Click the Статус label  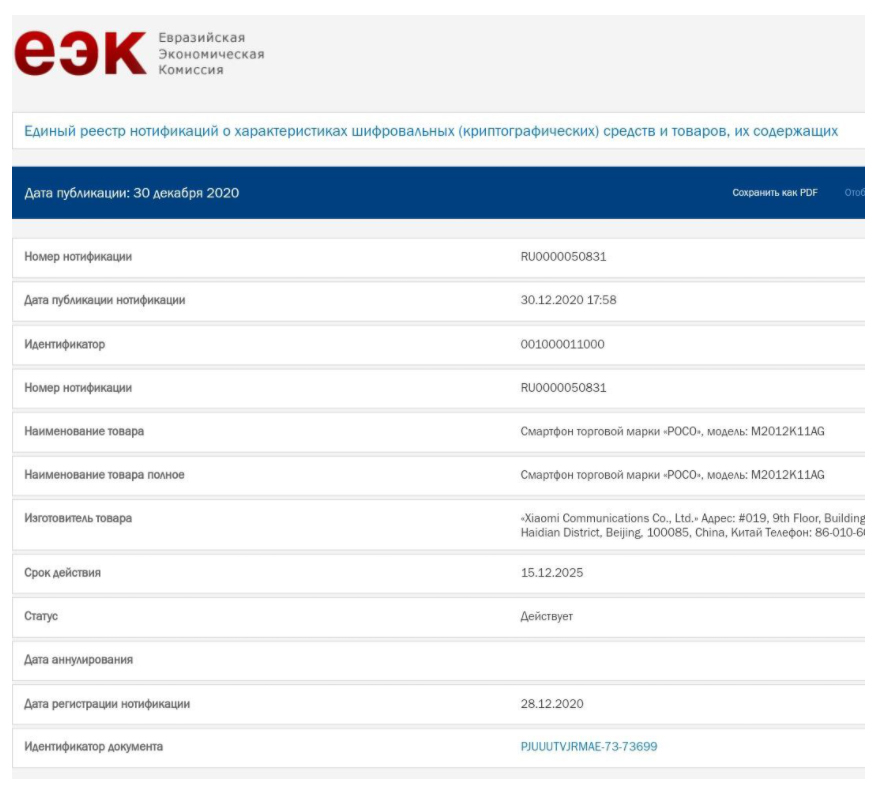click(x=41, y=616)
